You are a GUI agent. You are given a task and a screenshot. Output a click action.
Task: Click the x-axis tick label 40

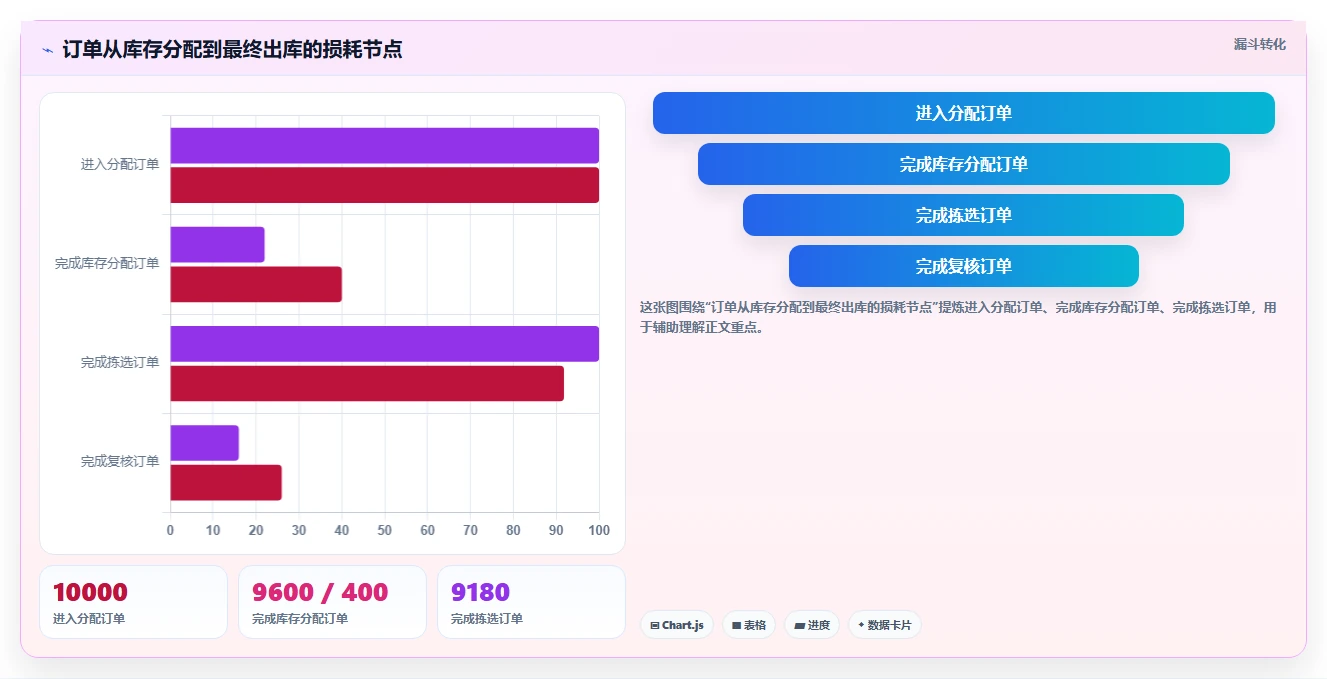click(342, 530)
